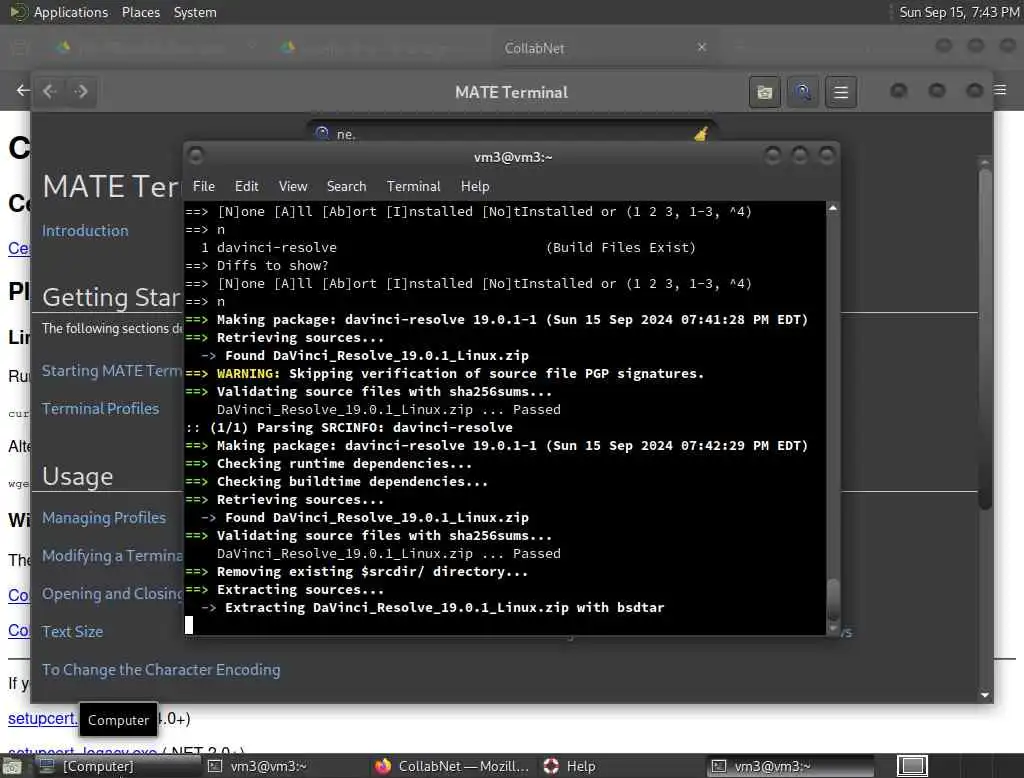Open the Applications menu
Viewport: 1024px width, 778px height.
(x=71, y=12)
